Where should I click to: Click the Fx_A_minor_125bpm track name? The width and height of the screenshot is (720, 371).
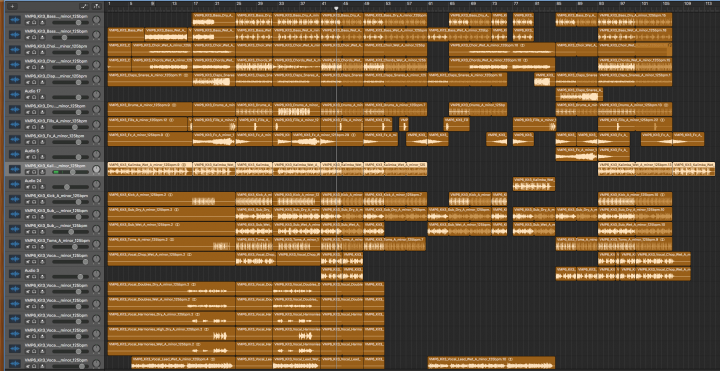(x=55, y=136)
